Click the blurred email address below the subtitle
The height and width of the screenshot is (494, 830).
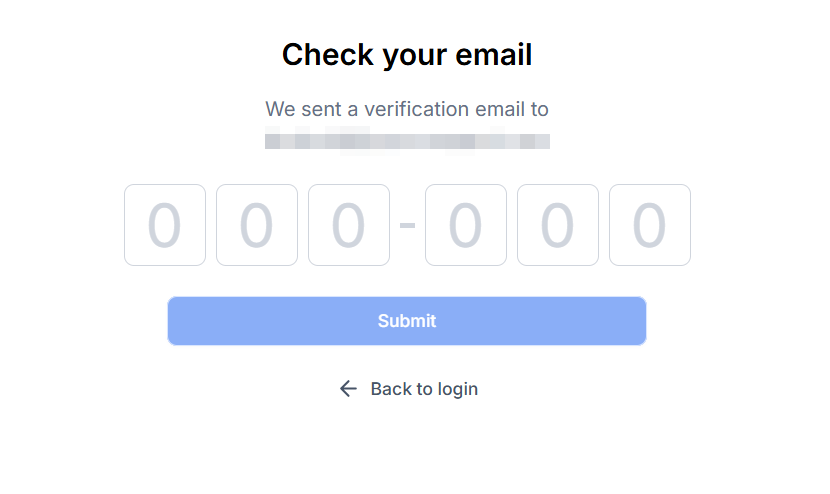pyautogui.click(x=407, y=140)
